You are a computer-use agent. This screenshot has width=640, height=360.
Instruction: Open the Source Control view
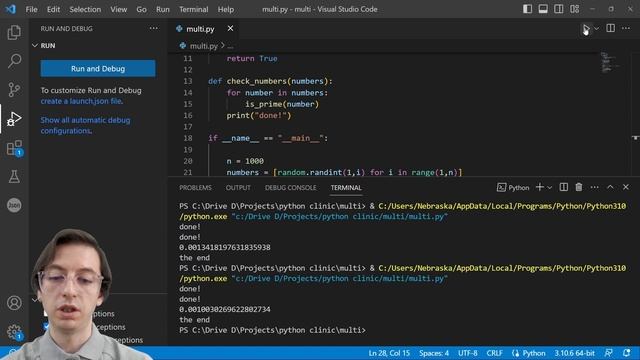(x=14, y=89)
